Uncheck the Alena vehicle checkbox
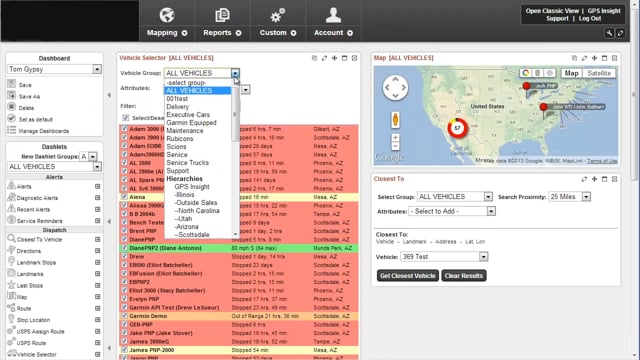The width and height of the screenshot is (640, 360). coord(124,196)
